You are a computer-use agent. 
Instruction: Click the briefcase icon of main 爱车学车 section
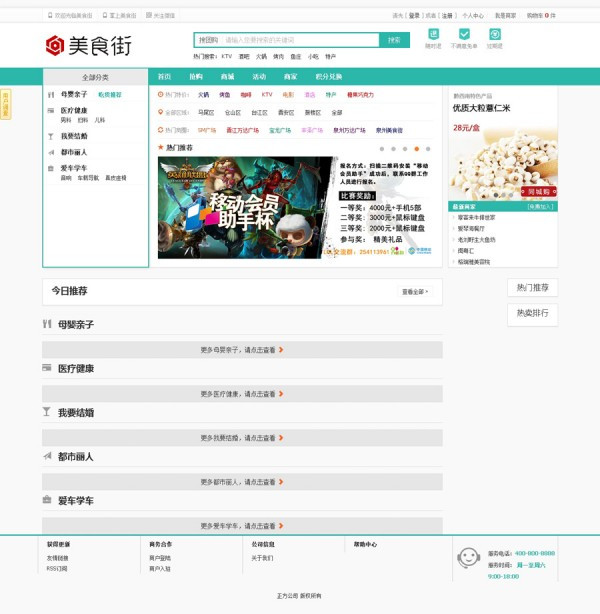(47, 500)
